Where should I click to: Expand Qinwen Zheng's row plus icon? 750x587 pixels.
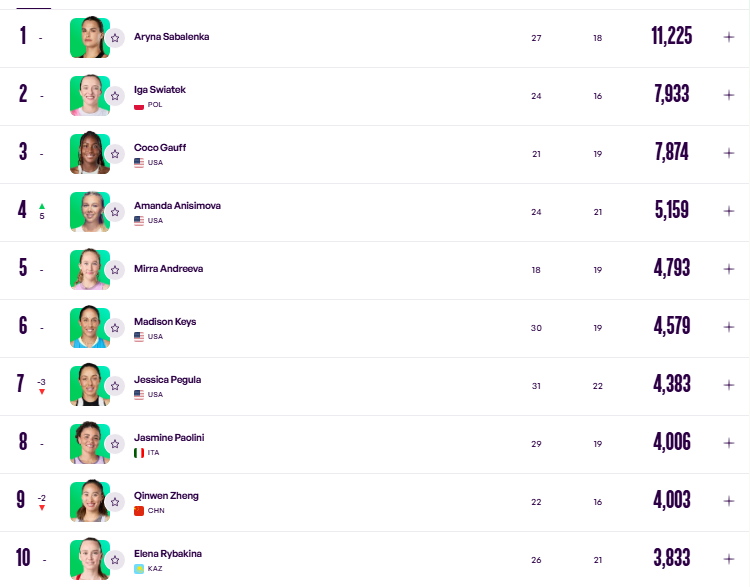[728, 501]
